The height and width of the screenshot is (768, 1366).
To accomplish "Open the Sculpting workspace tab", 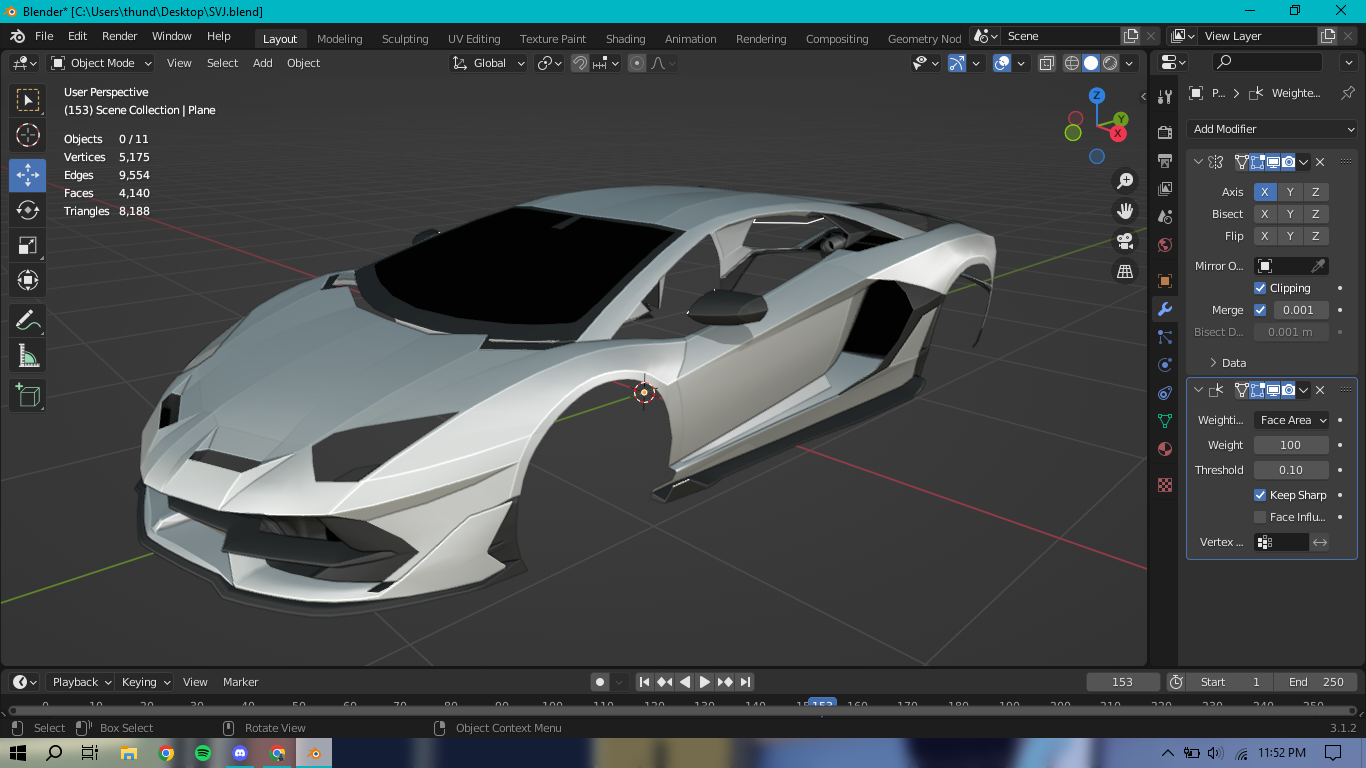I will (404, 39).
